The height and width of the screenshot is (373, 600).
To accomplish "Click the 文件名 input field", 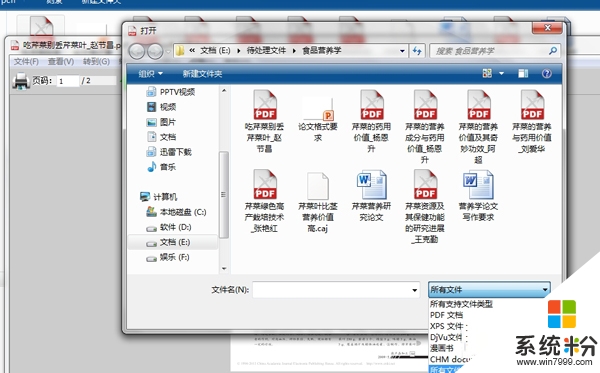I will [336, 290].
